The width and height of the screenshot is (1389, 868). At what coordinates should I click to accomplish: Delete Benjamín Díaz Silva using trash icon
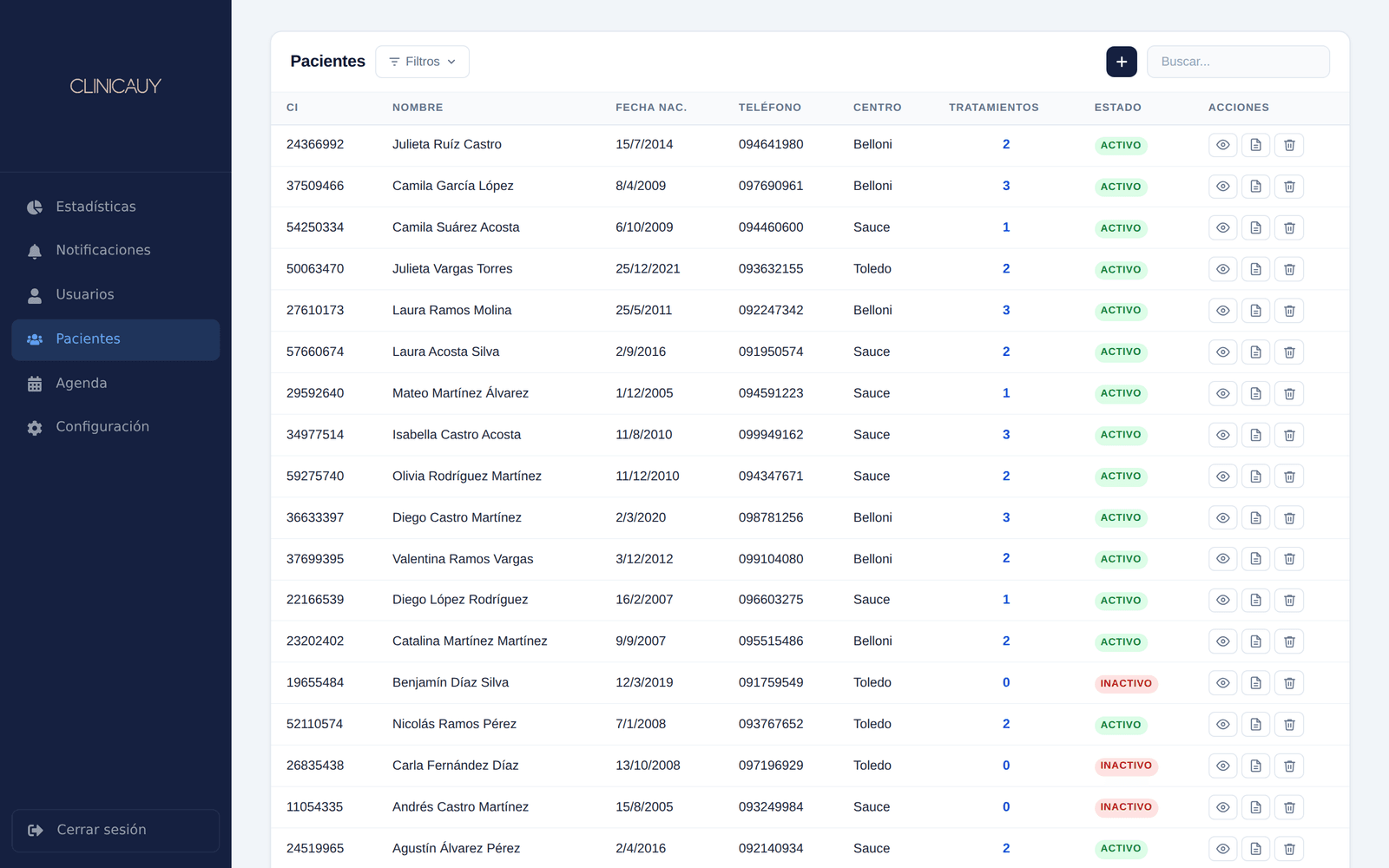click(1289, 683)
